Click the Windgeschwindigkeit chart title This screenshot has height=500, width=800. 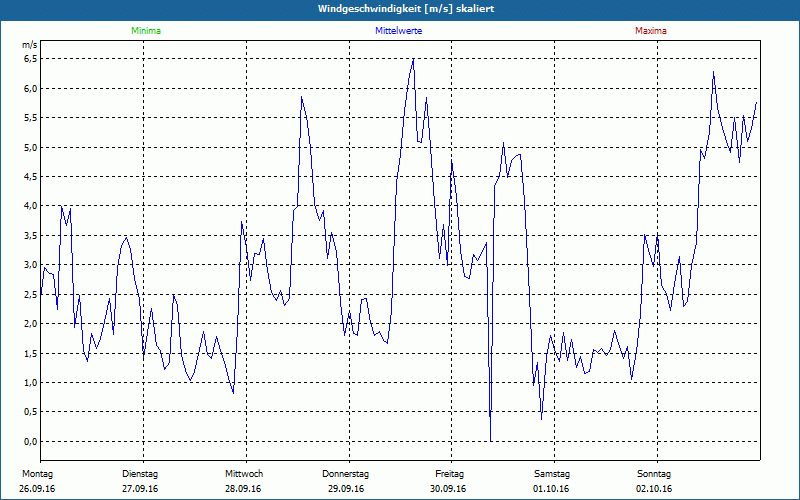point(406,9)
